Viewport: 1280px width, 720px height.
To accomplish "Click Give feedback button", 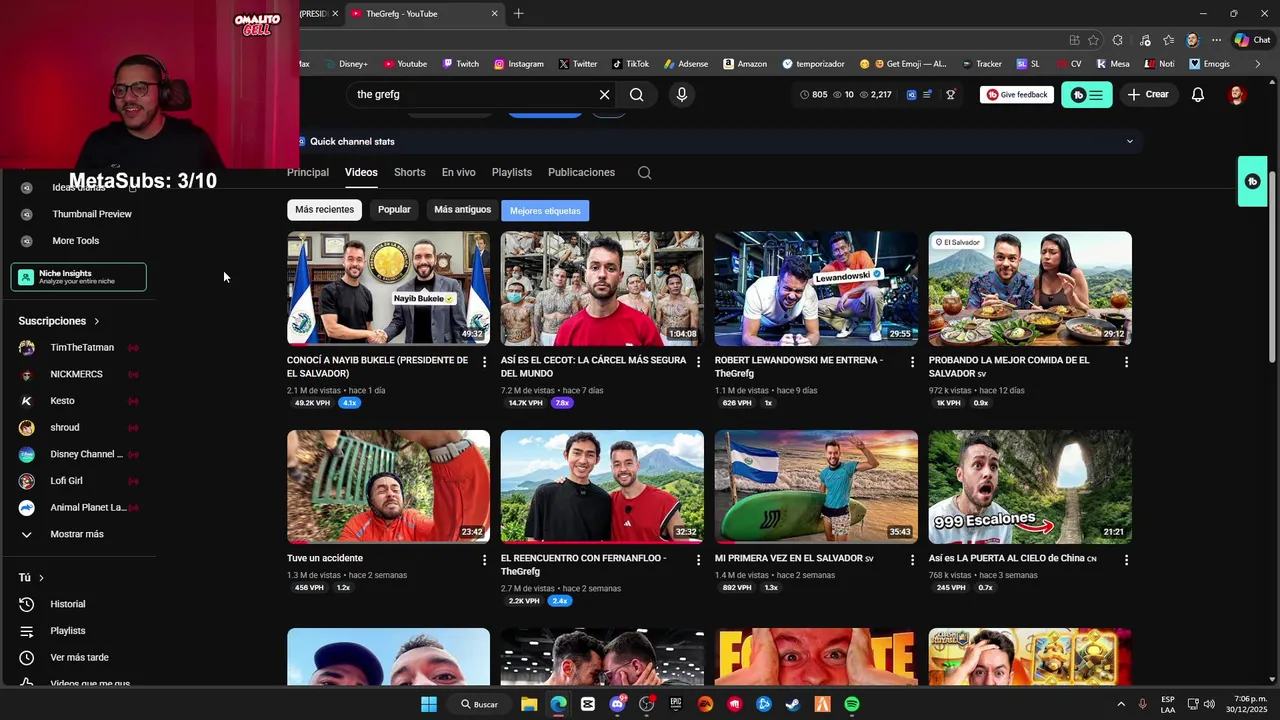I will (x=1017, y=95).
